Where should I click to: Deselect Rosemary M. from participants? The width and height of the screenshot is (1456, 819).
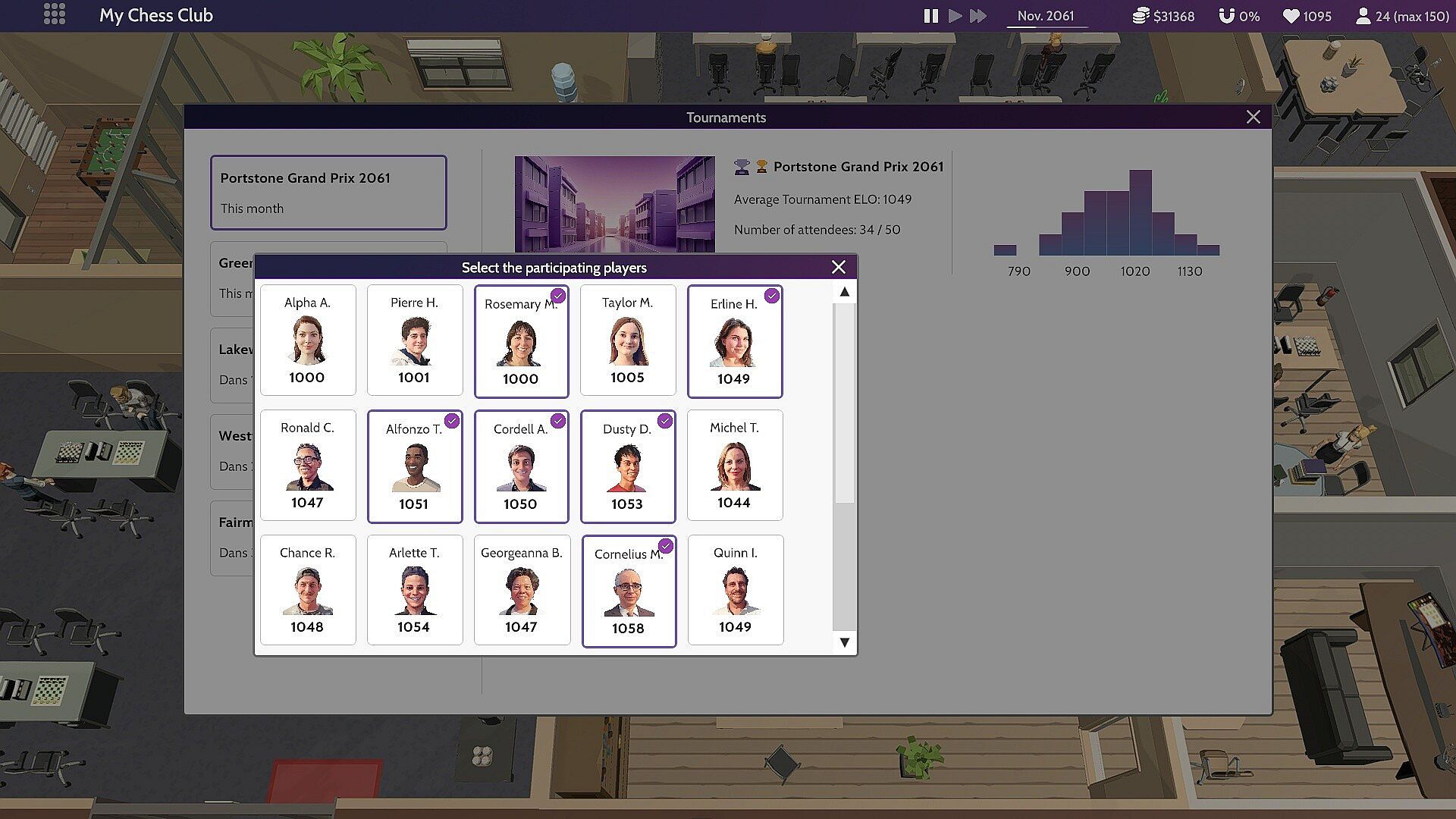pos(521,341)
